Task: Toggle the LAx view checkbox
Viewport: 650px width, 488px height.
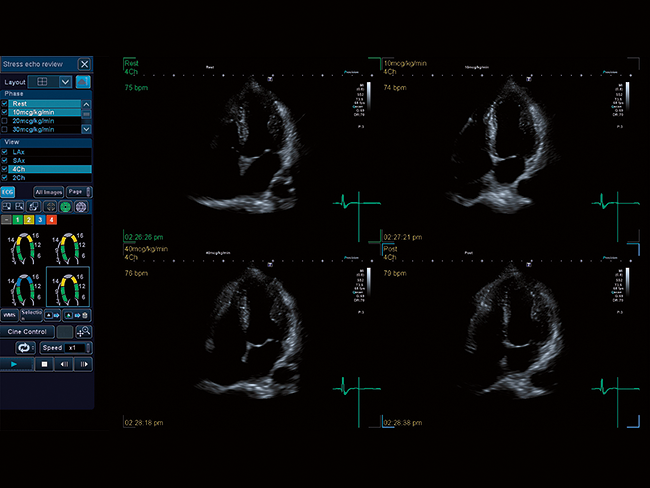Action: coord(5,152)
